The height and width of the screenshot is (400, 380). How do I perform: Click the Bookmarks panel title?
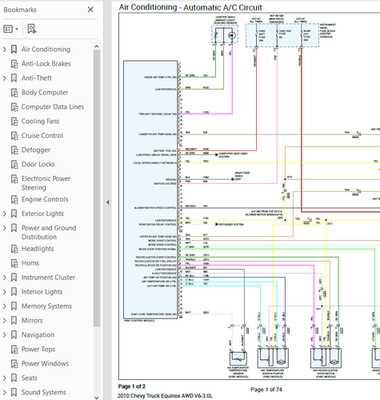20,10
